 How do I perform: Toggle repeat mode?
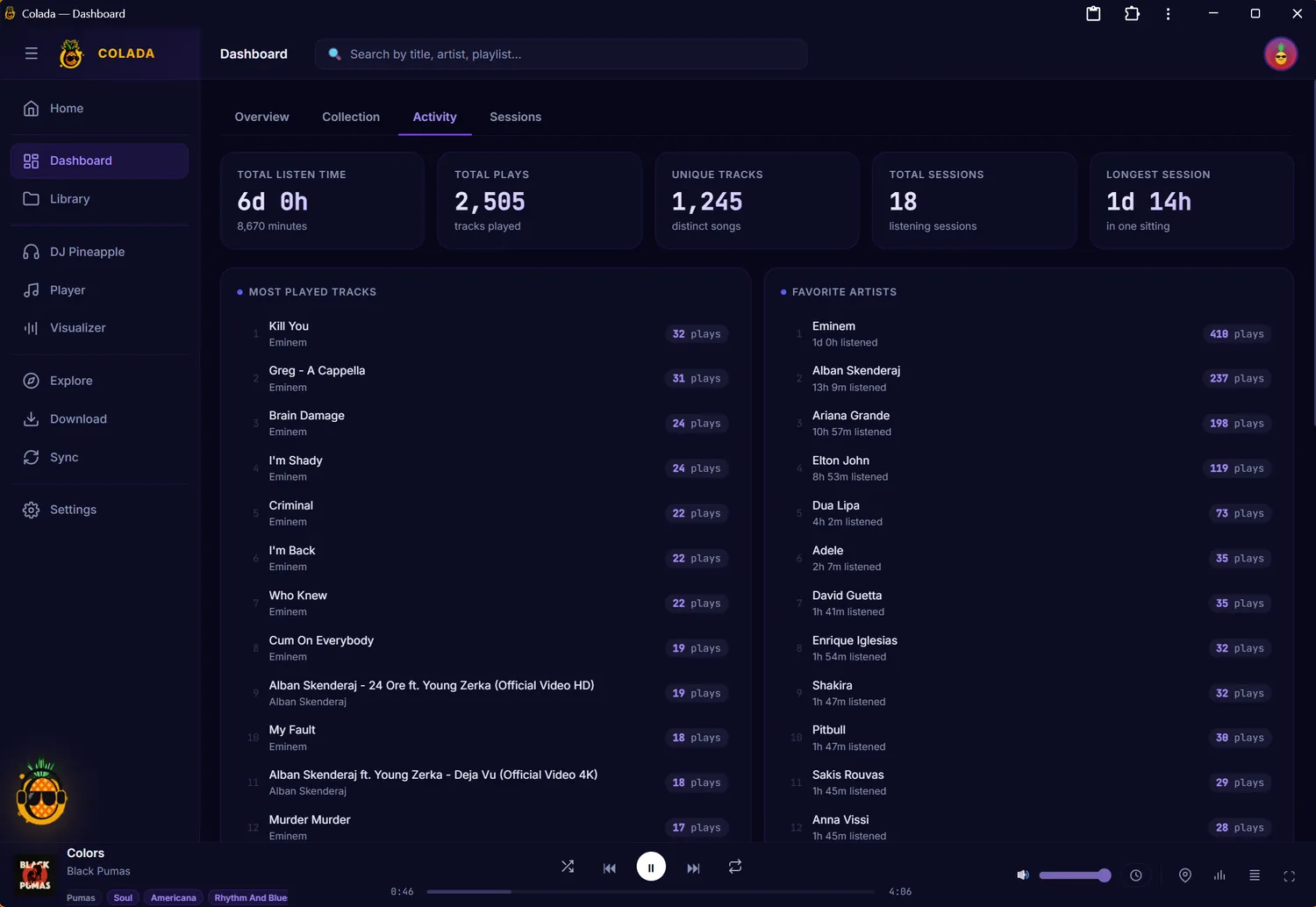(735, 867)
